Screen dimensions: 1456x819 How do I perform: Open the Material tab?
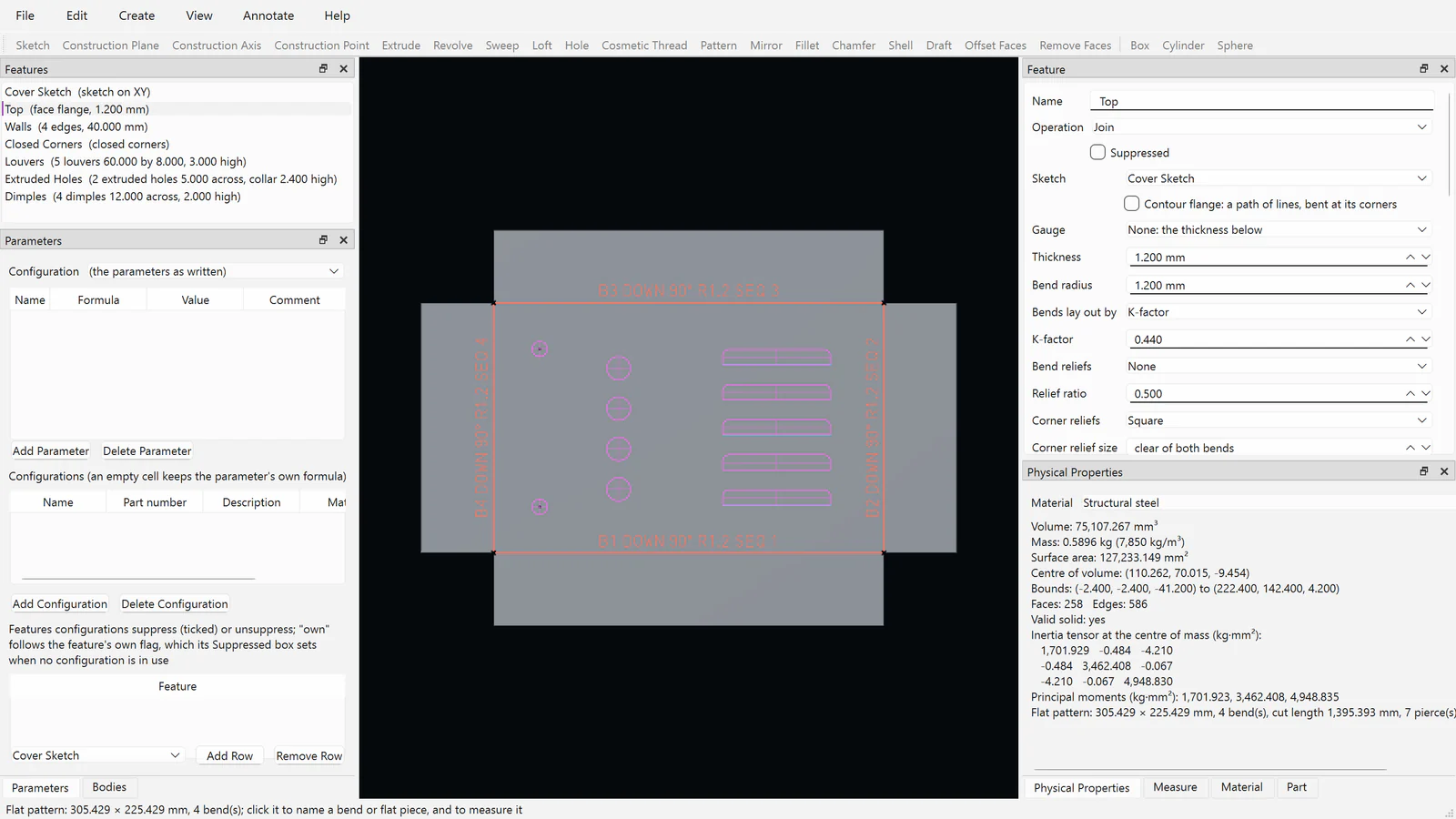[1242, 787]
